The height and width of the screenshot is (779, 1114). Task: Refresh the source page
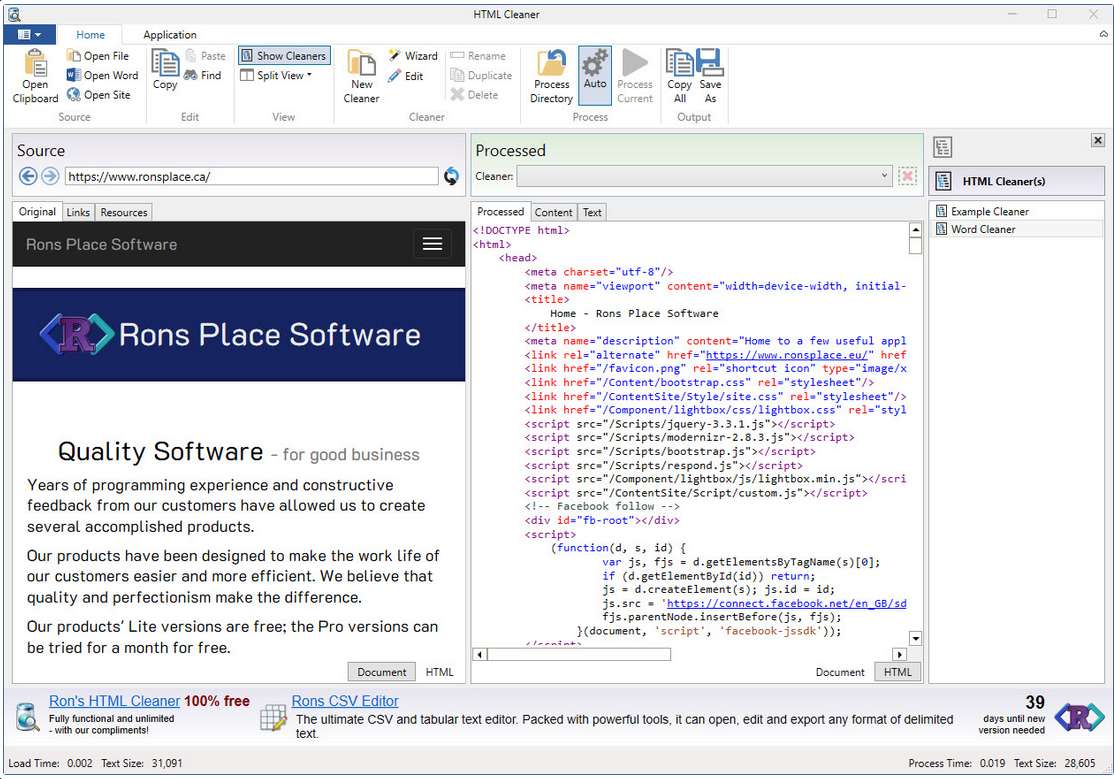[451, 176]
